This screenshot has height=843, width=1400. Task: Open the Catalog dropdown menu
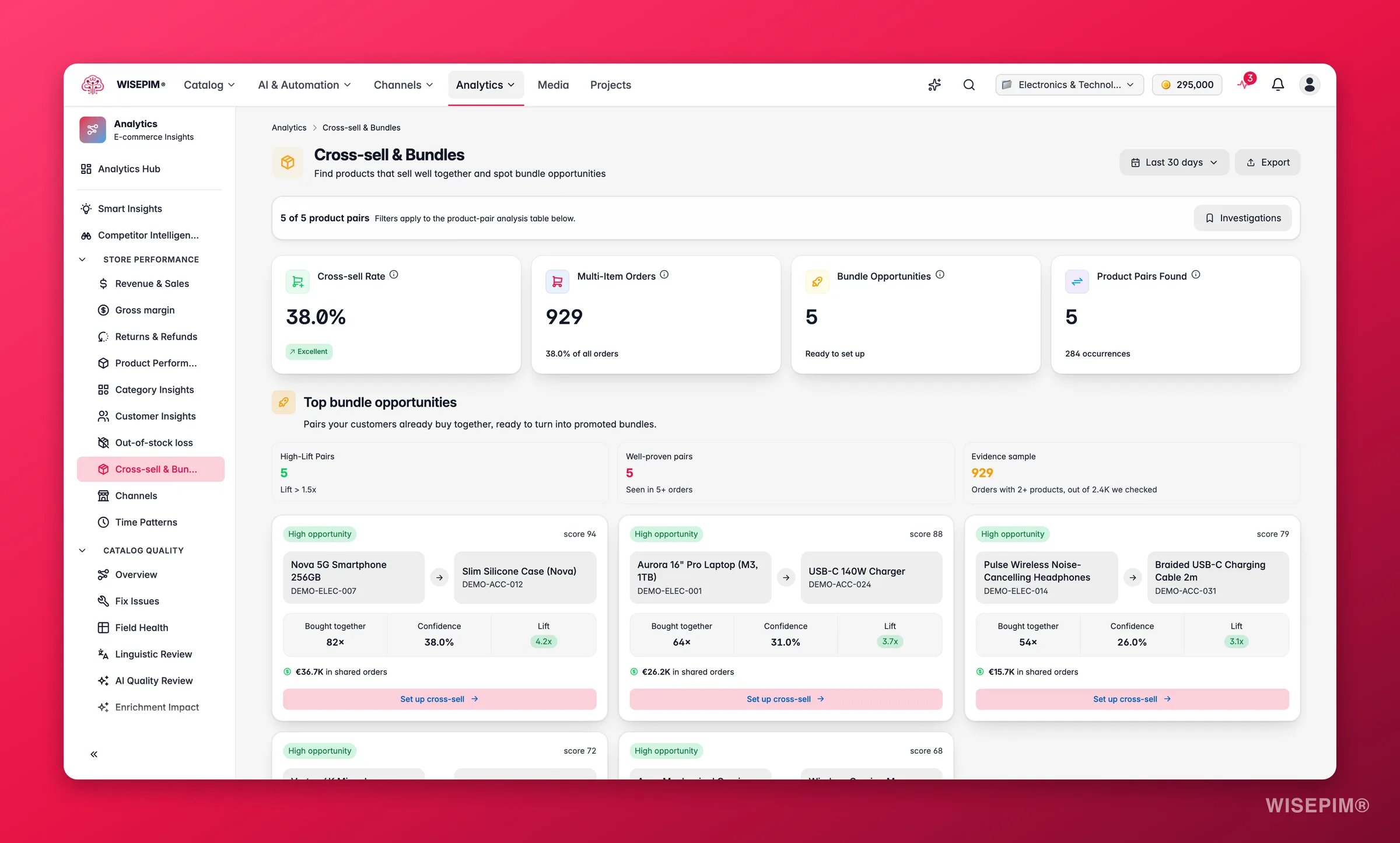[209, 85]
